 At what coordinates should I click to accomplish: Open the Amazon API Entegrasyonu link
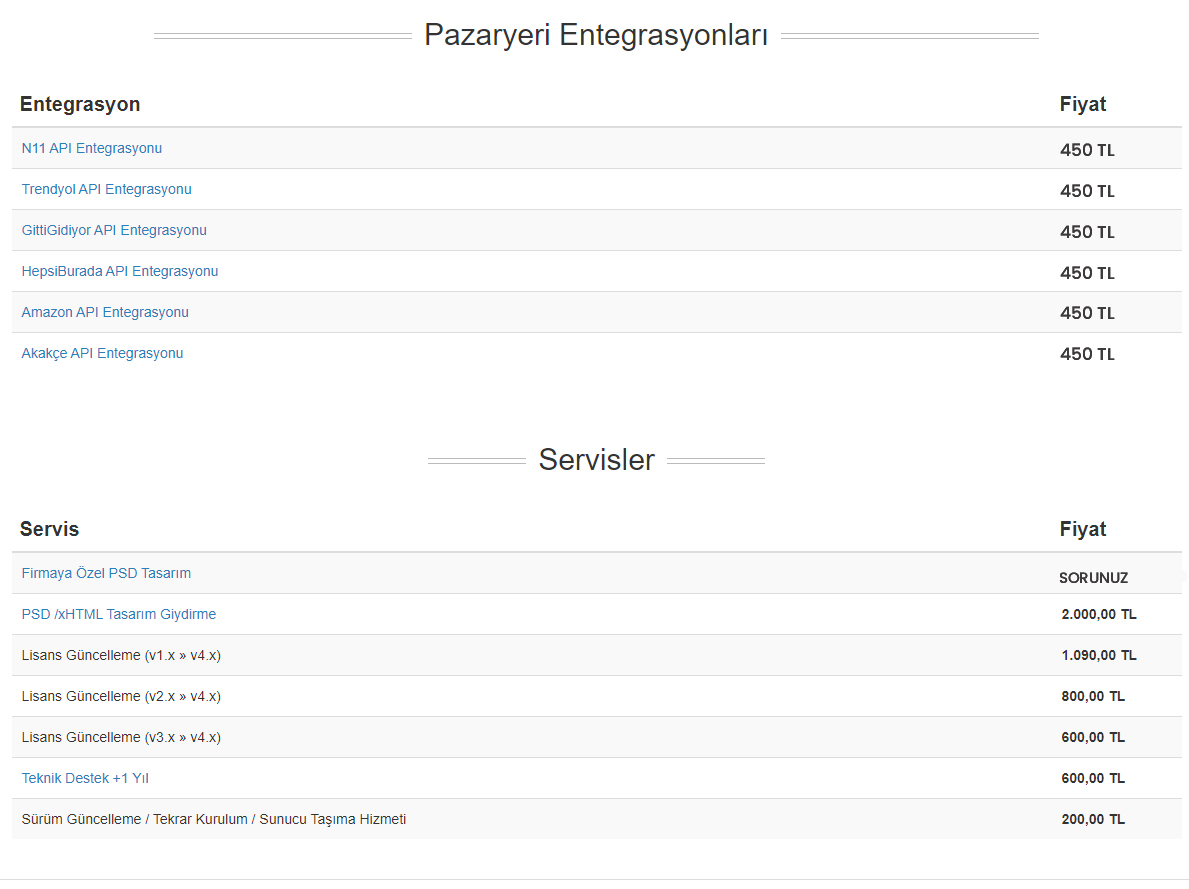point(105,313)
